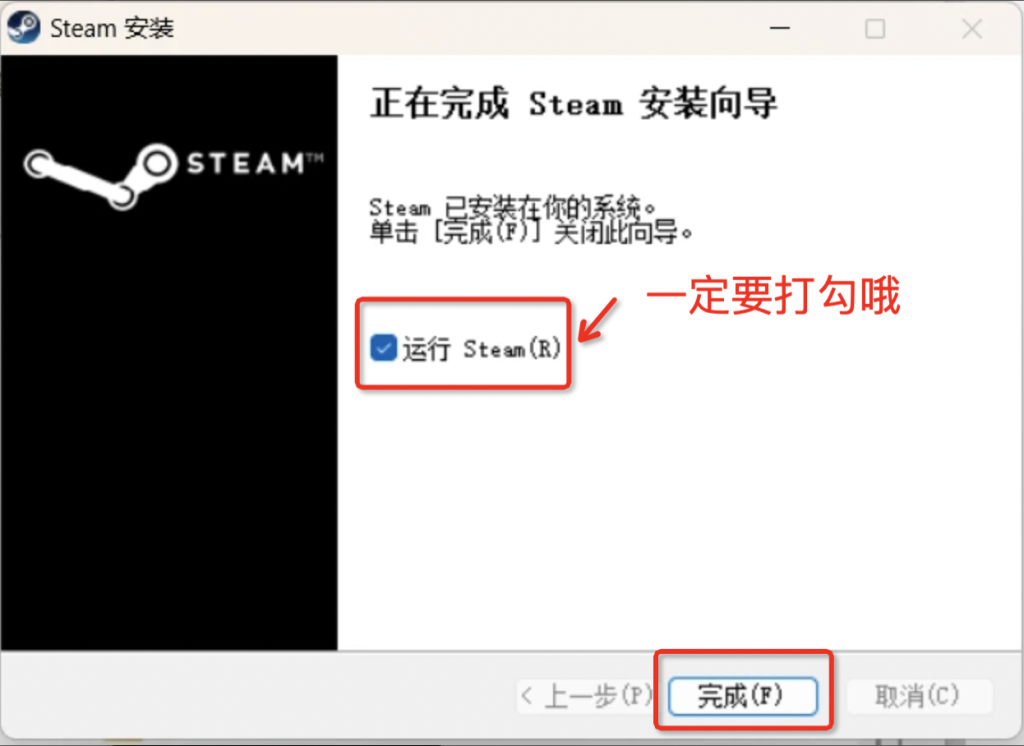Click the Steam icon in the title bar
Screen dimensions: 1024x746
point(24,28)
